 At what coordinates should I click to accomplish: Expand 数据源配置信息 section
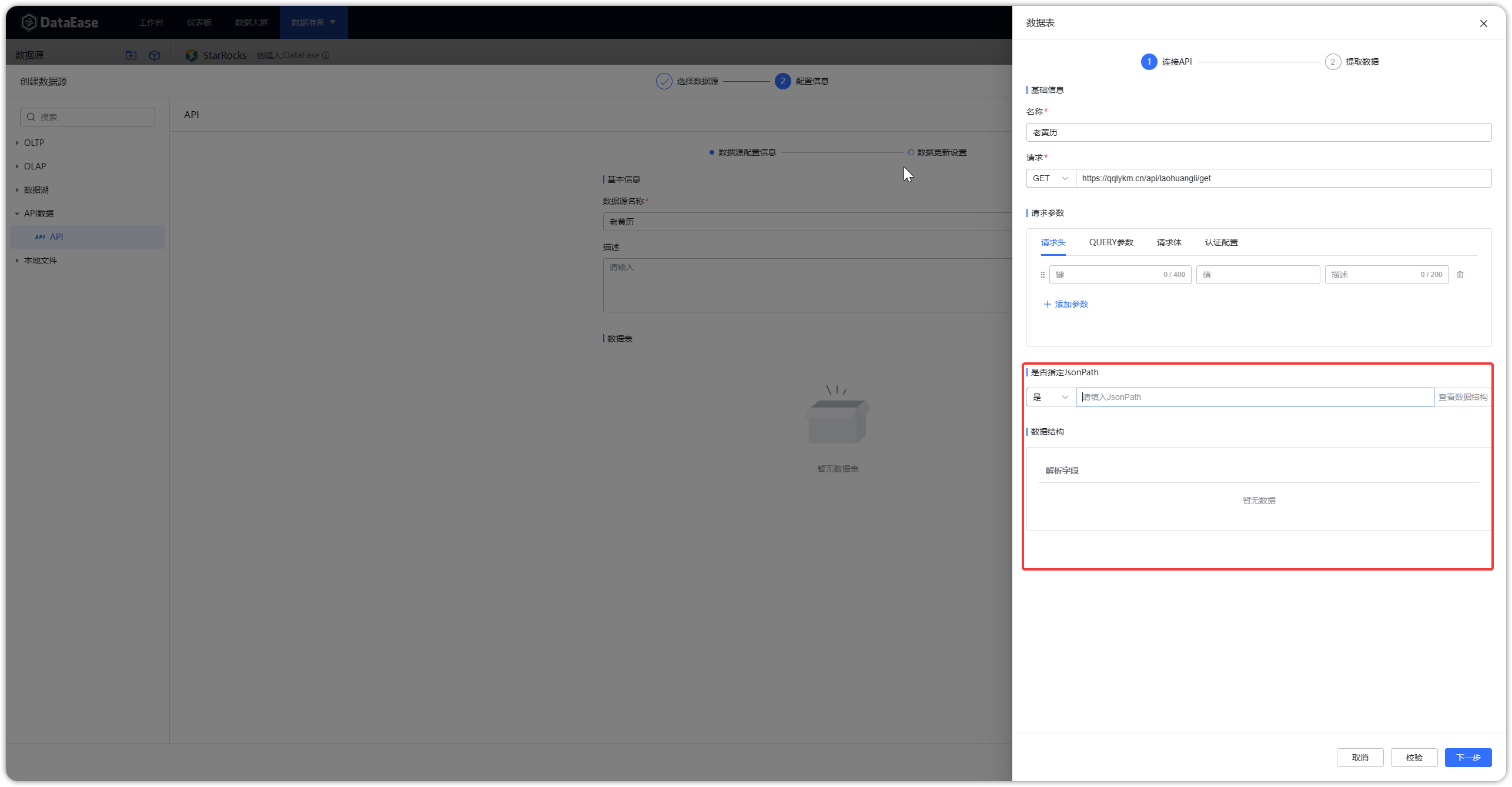(749, 152)
